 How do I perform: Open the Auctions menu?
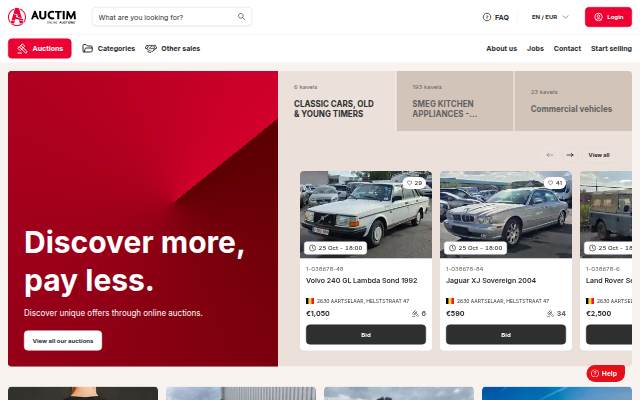click(40, 49)
